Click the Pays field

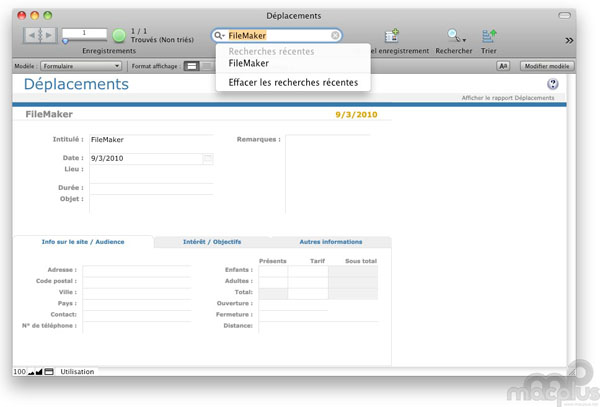coord(137,304)
